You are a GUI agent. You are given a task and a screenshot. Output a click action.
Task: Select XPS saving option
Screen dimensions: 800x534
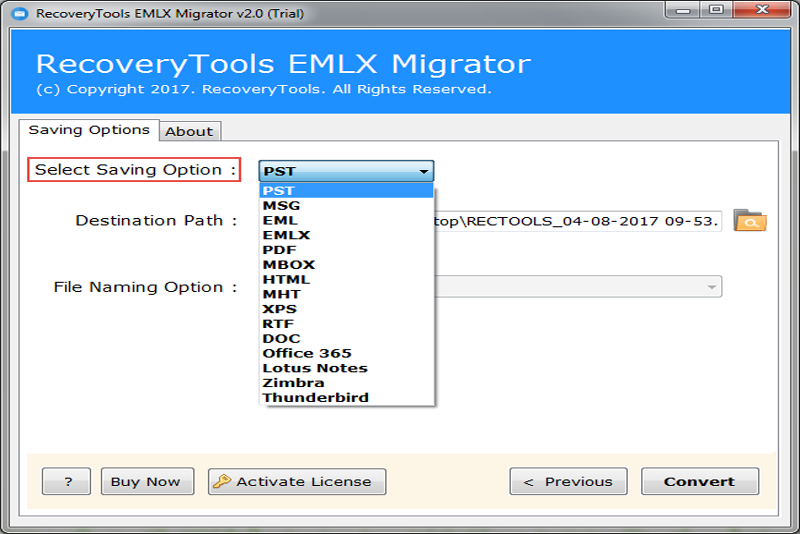click(x=346, y=309)
